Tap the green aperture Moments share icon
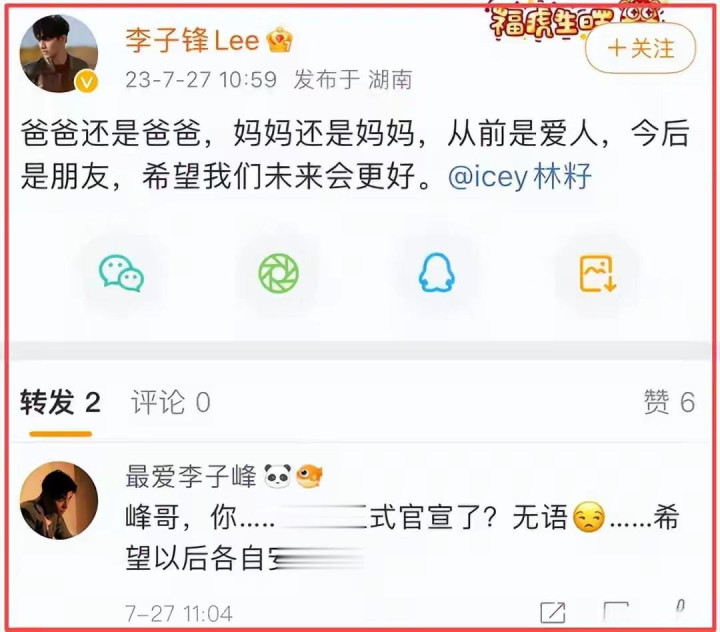The width and height of the screenshot is (720, 632). click(279, 274)
